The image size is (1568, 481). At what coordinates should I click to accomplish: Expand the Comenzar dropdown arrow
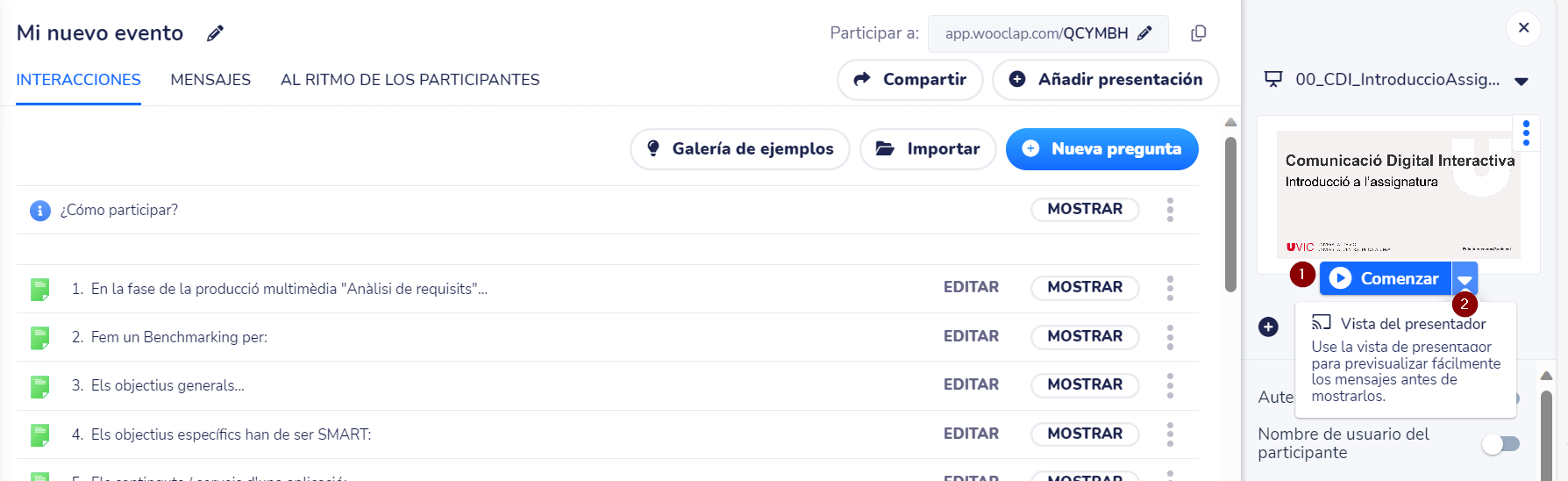pyautogui.click(x=1465, y=279)
